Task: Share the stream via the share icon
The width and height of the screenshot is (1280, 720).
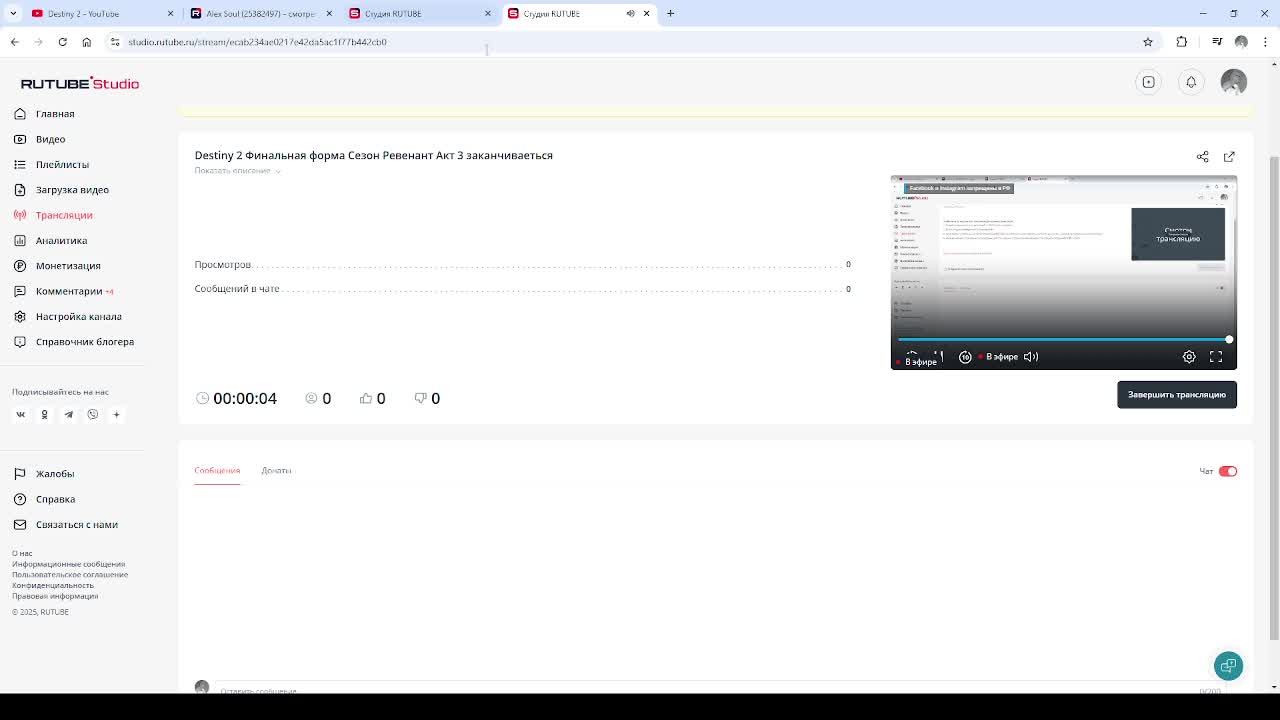Action: (x=1203, y=157)
